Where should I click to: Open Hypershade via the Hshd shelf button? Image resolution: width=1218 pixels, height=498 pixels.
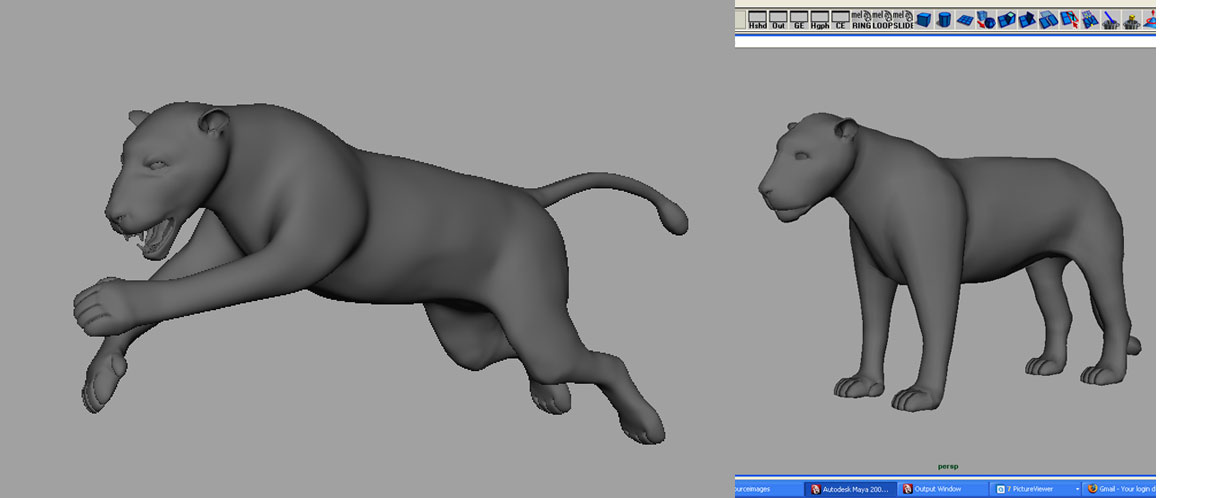(758, 19)
